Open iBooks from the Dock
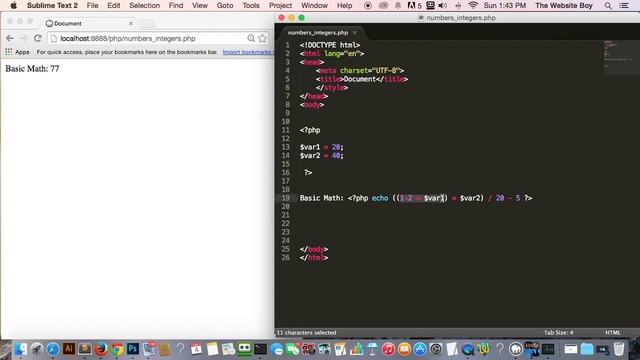 pyautogui.click(x=404, y=349)
